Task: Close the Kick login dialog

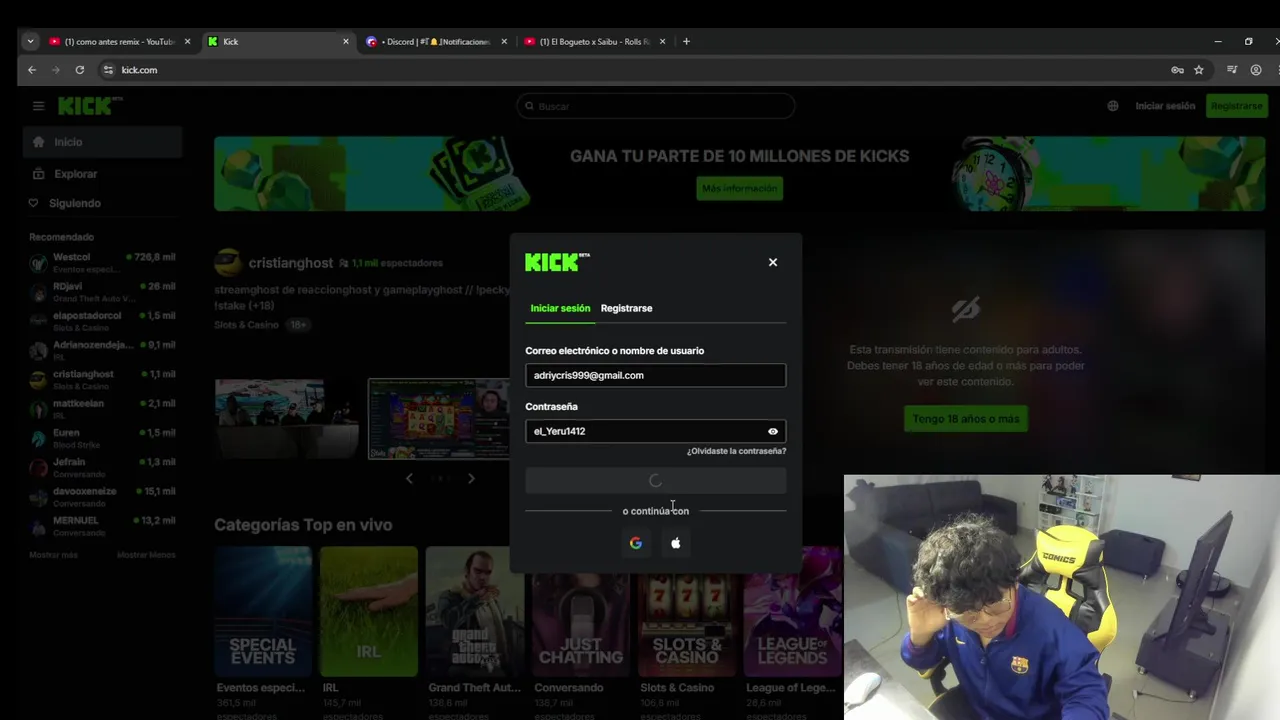Action: click(772, 262)
